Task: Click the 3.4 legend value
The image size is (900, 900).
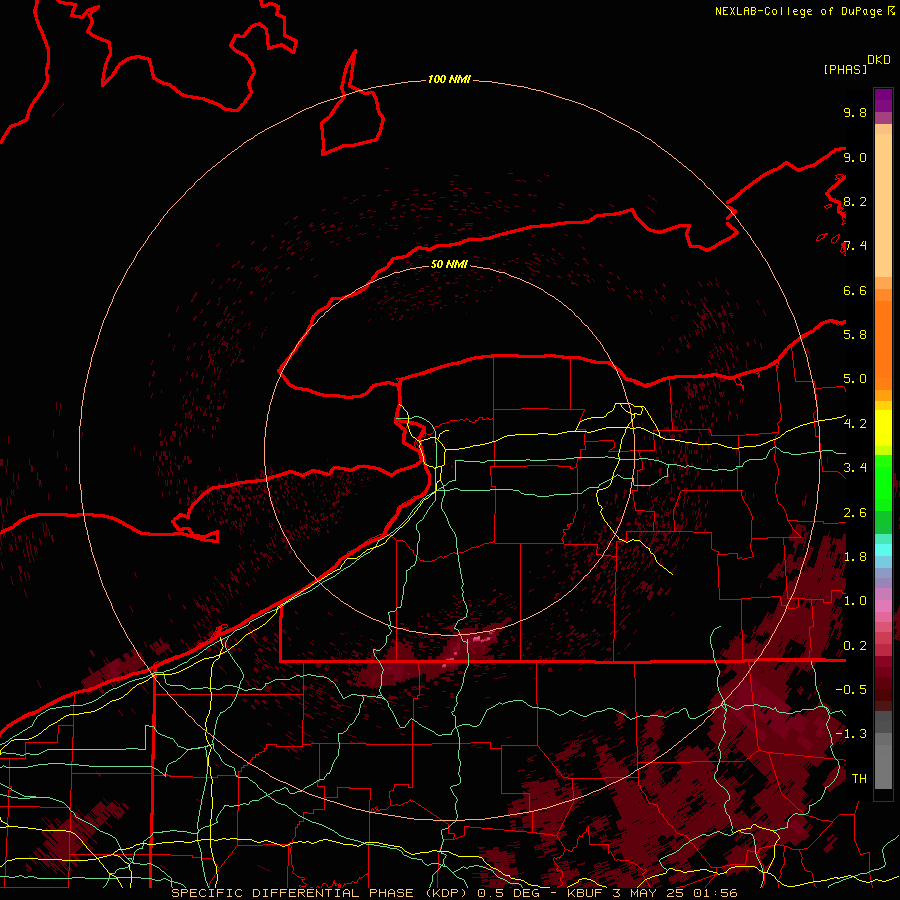Action: click(855, 467)
